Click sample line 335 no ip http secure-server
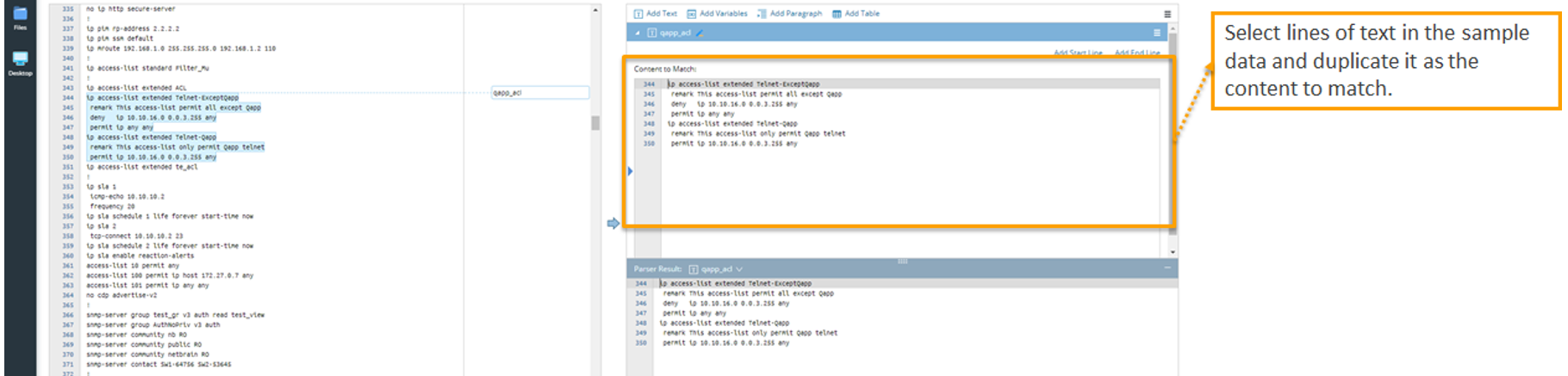The width and height of the screenshot is (1568, 376). [x=131, y=9]
